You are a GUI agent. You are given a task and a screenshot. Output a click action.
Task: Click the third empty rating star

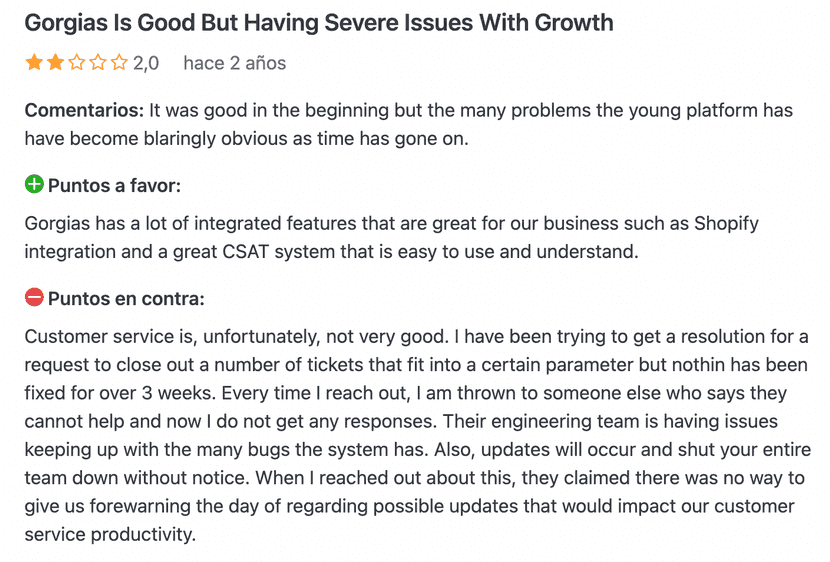[x=77, y=63]
